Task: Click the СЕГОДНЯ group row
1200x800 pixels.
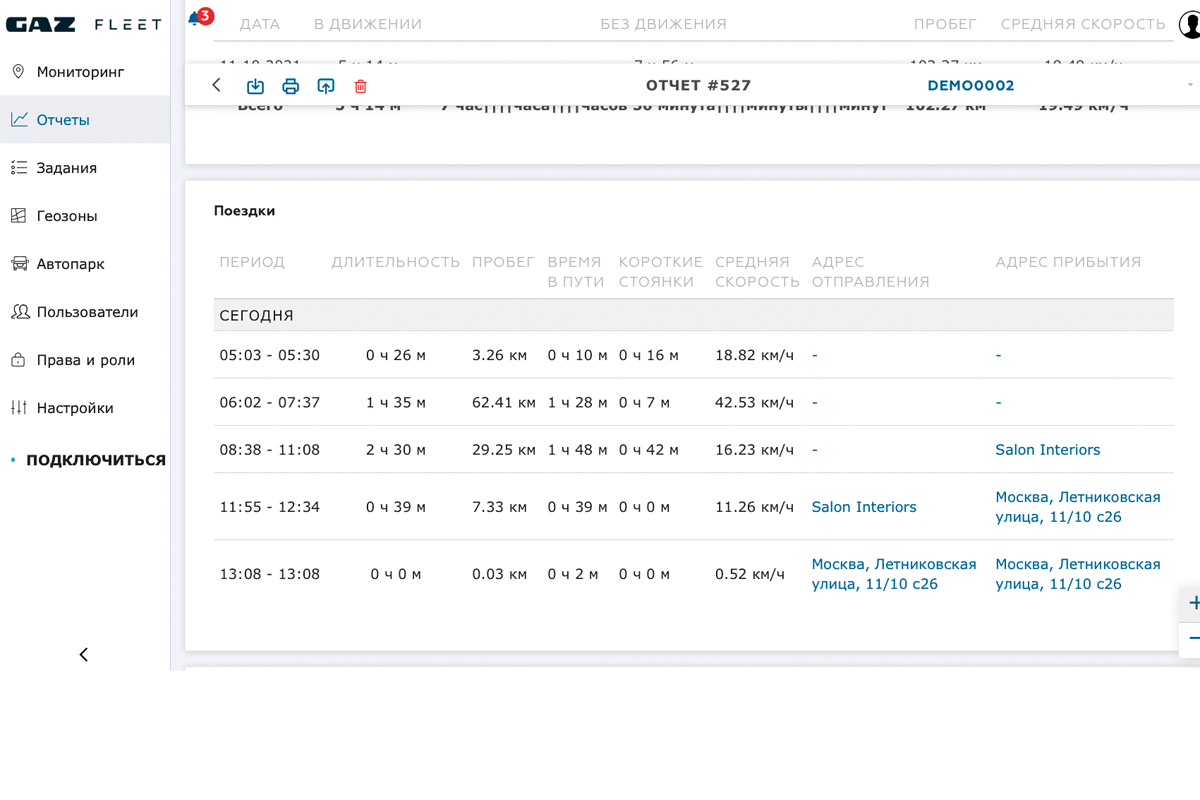Action: coord(693,315)
